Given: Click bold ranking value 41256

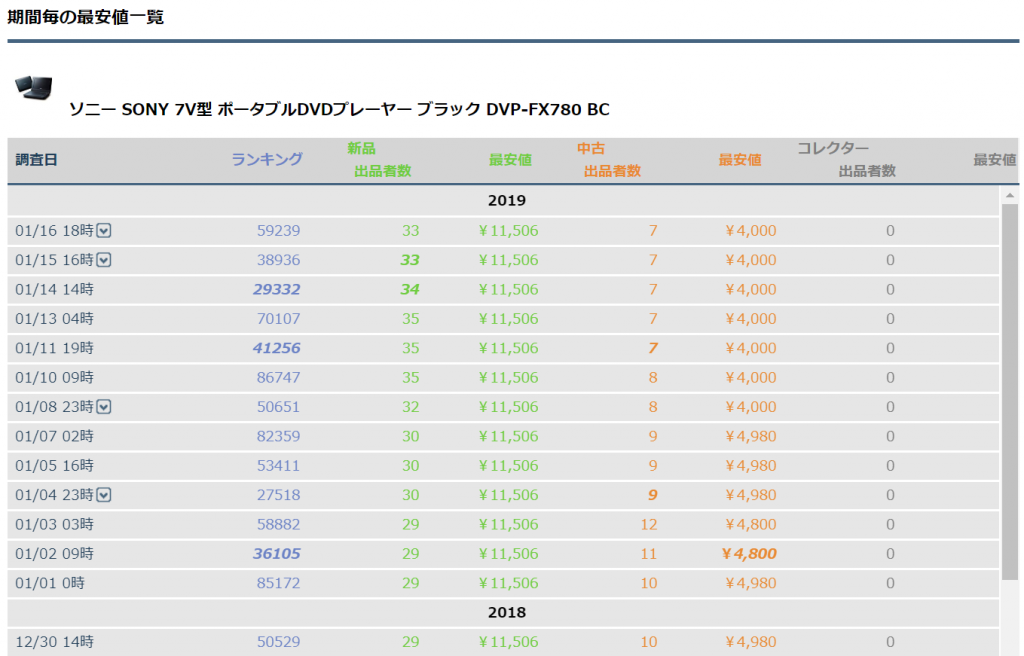Looking at the screenshot, I should point(277,348).
